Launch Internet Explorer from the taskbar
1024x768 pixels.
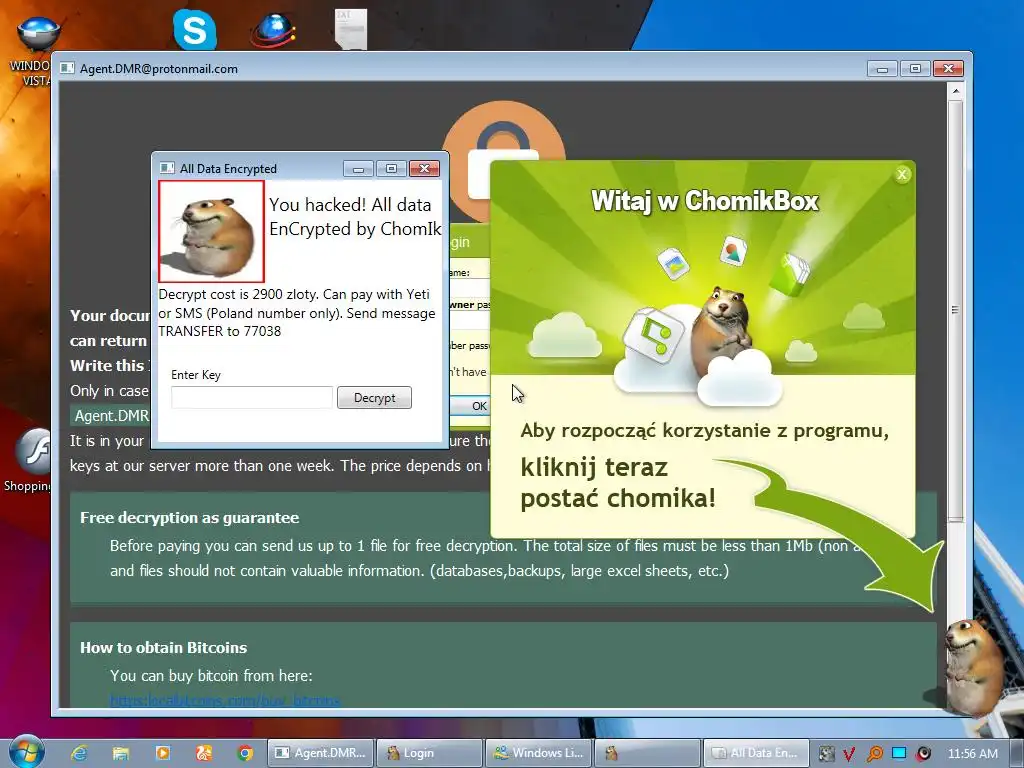tap(80, 753)
